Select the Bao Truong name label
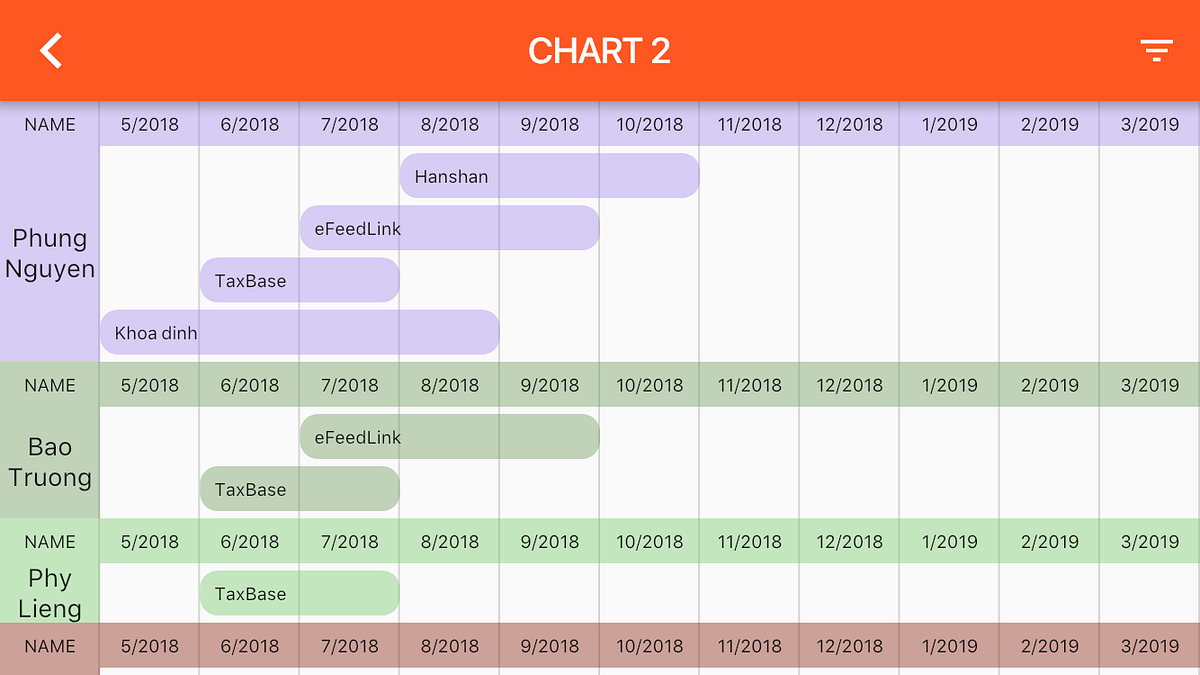The width and height of the screenshot is (1200, 675). pos(49,462)
